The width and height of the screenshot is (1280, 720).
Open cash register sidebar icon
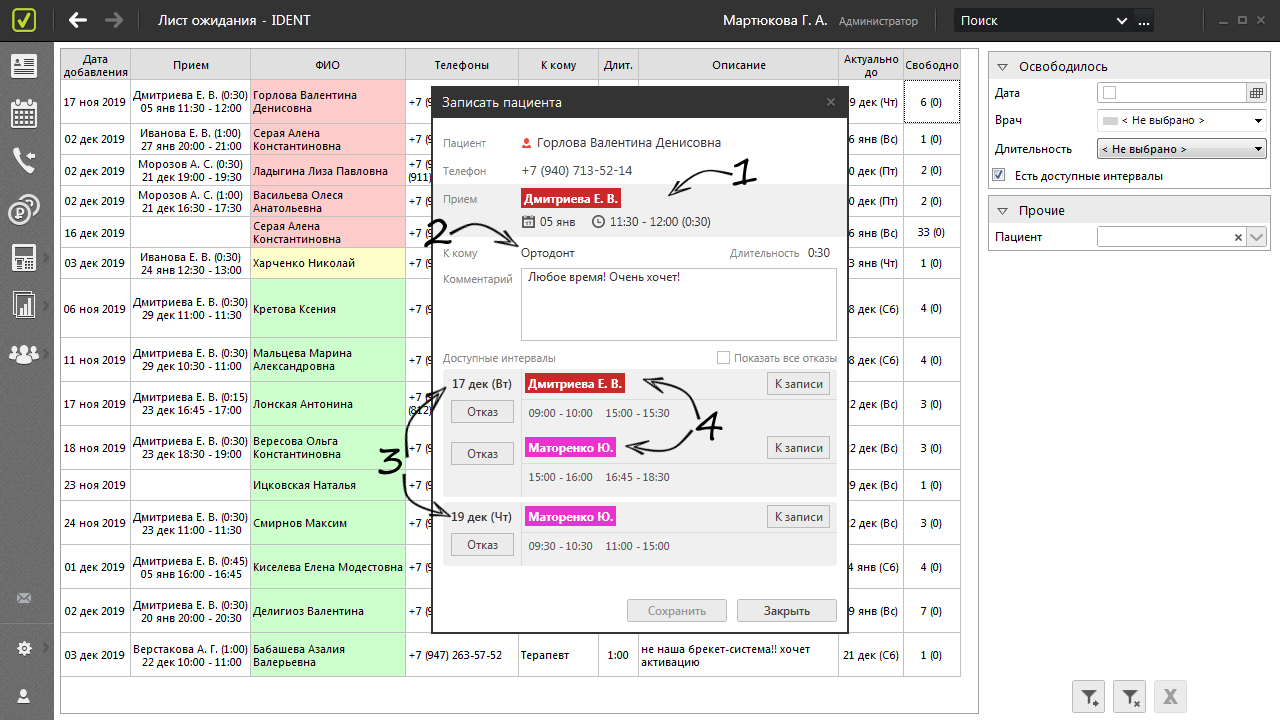[24, 257]
